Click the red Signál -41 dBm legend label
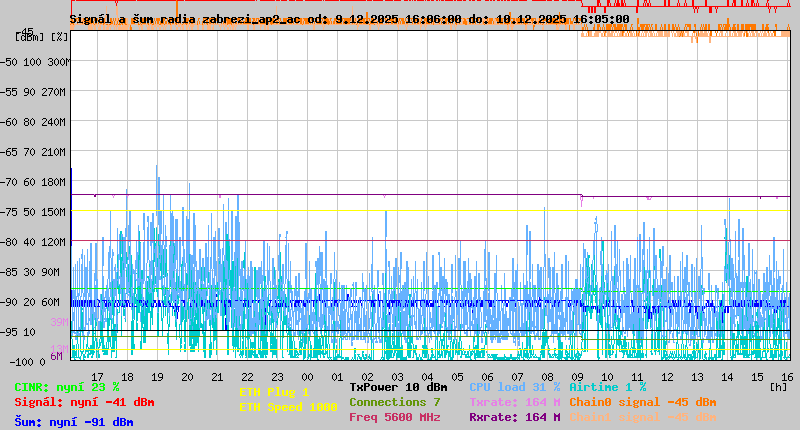Viewport: 800px width, 430px height. point(84,402)
